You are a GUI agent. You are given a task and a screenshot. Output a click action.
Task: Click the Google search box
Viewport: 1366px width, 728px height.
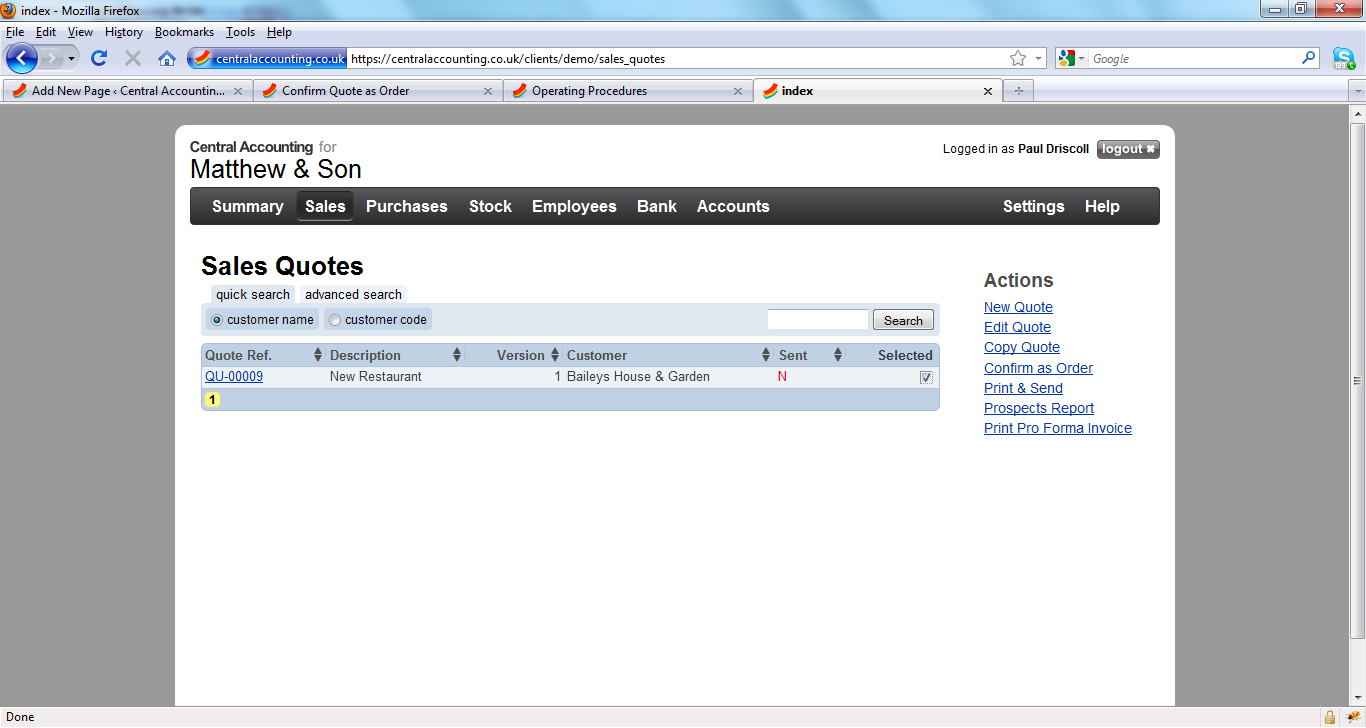click(x=1194, y=59)
